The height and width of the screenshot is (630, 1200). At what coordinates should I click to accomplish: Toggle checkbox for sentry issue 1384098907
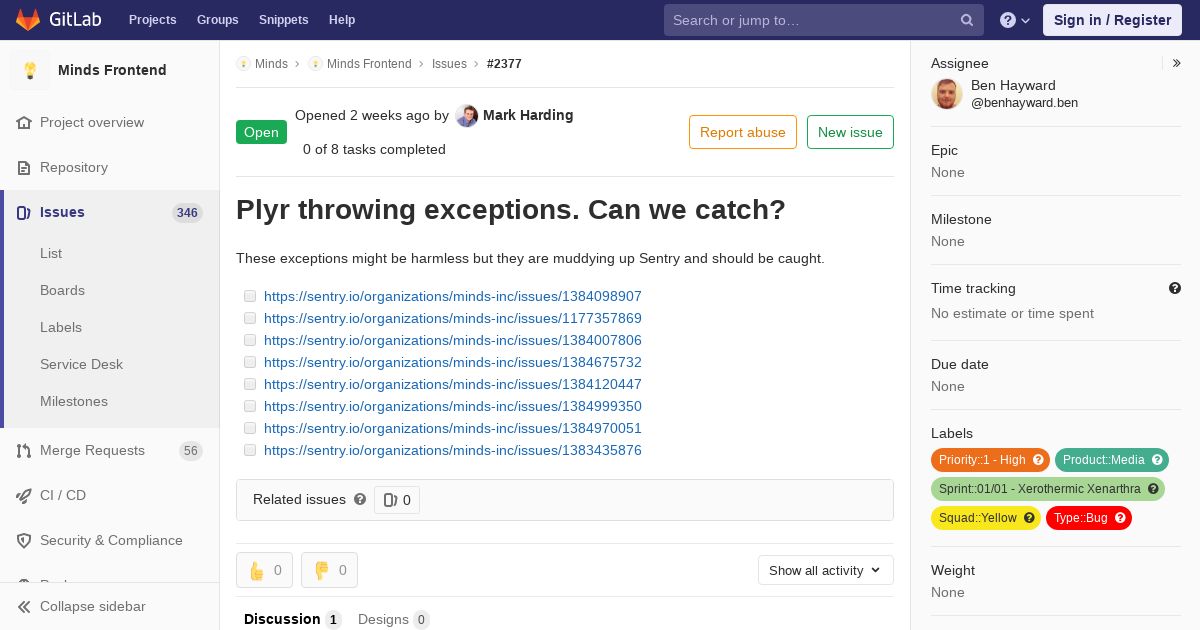250,296
